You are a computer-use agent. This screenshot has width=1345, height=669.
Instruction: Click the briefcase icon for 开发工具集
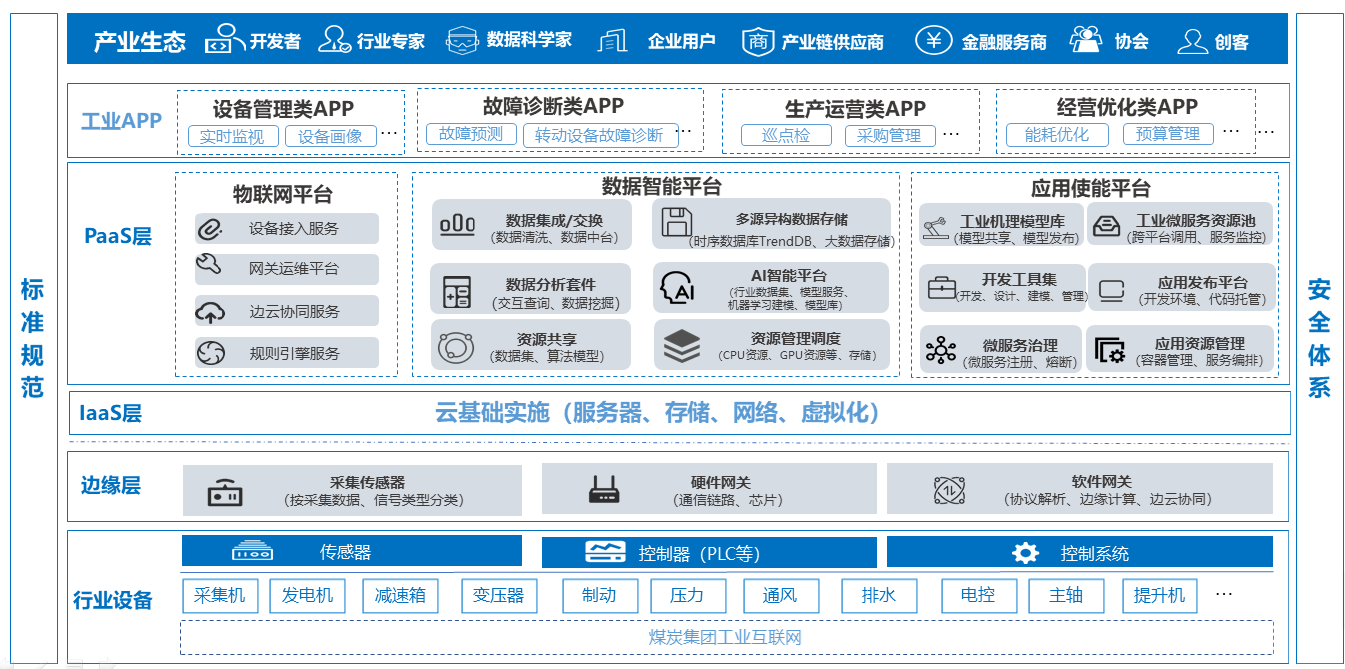941,288
